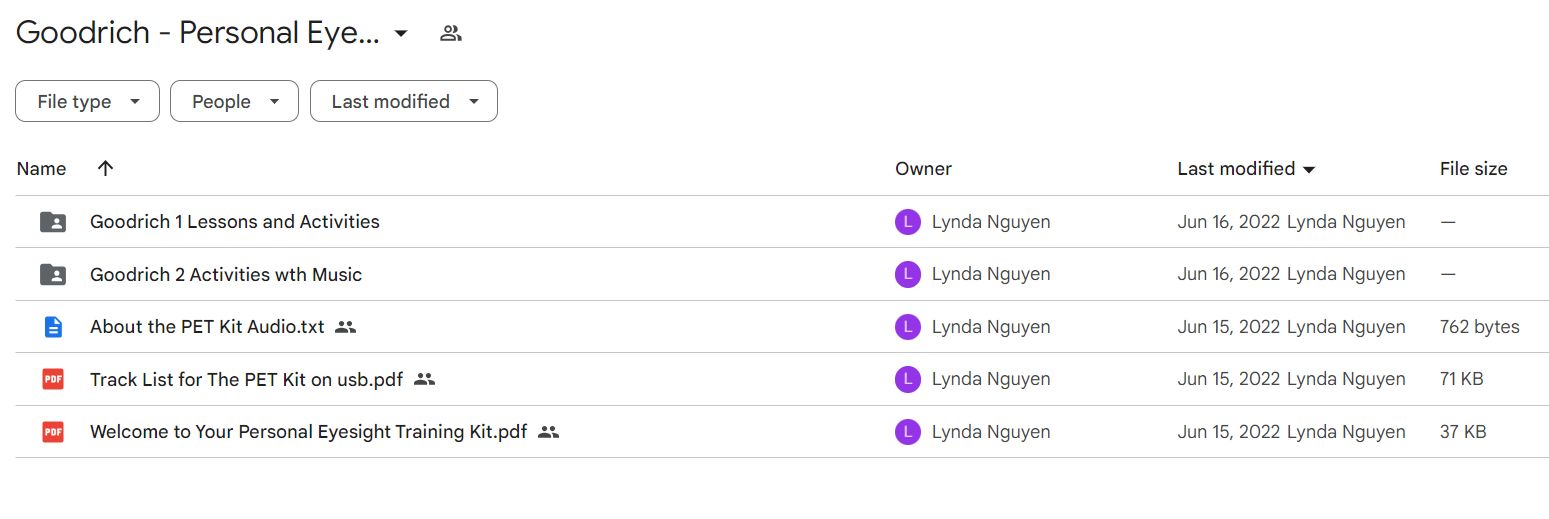Click the shared icon beside Welcome to Your Personal Eyesight PDF
The image size is (1549, 519).
click(x=548, y=432)
